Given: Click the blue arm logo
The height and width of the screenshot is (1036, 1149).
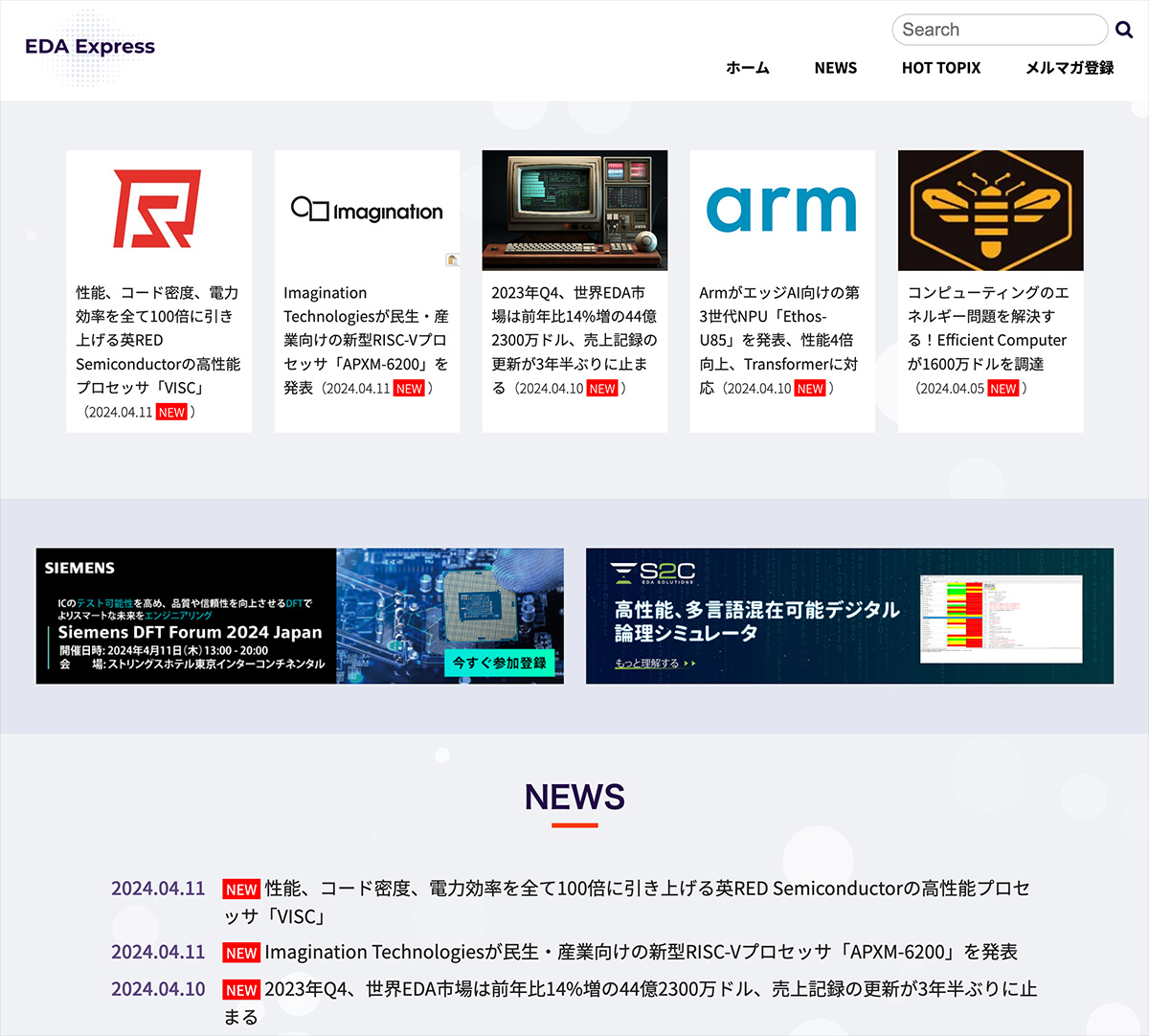Looking at the screenshot, I should (x=781, y=209).
